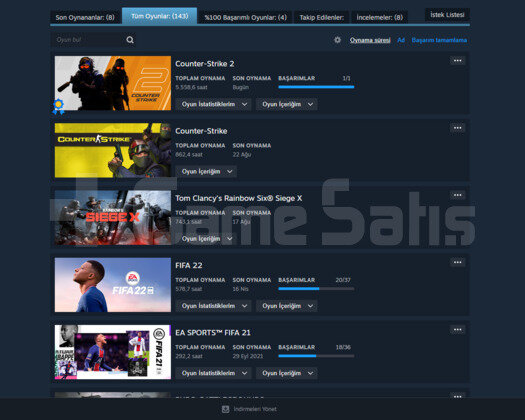Open the İstek Listesi tab
The width and height of the screenshot is (525, 420).
pyautogui.click(x=447, y=15)
